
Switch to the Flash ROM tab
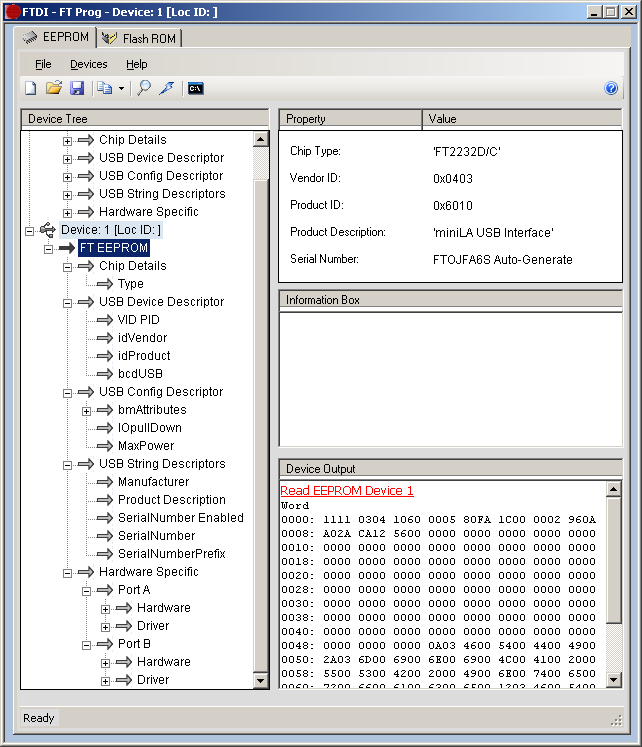pos(140,38)
